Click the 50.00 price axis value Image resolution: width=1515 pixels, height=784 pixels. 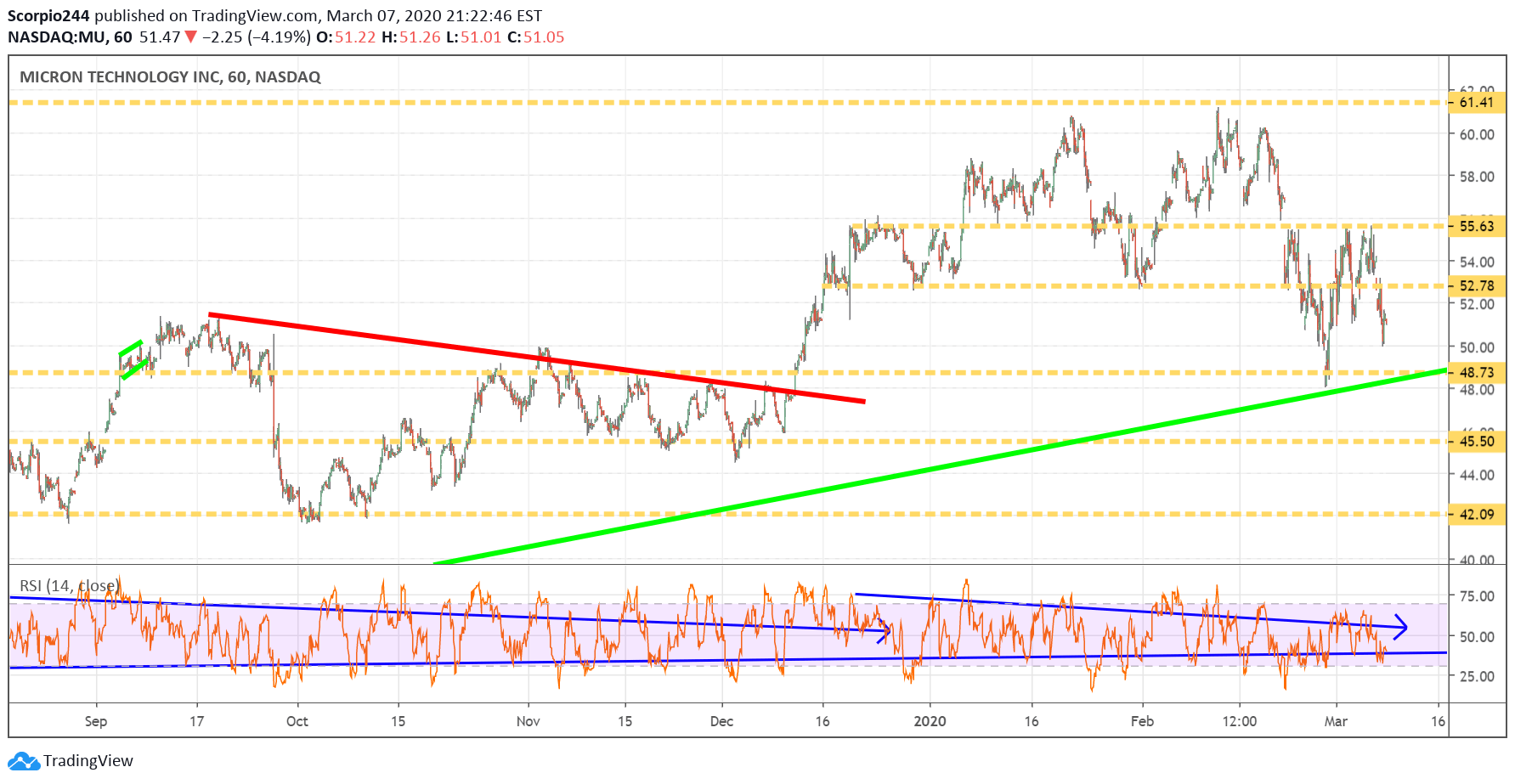point(1477,347)
